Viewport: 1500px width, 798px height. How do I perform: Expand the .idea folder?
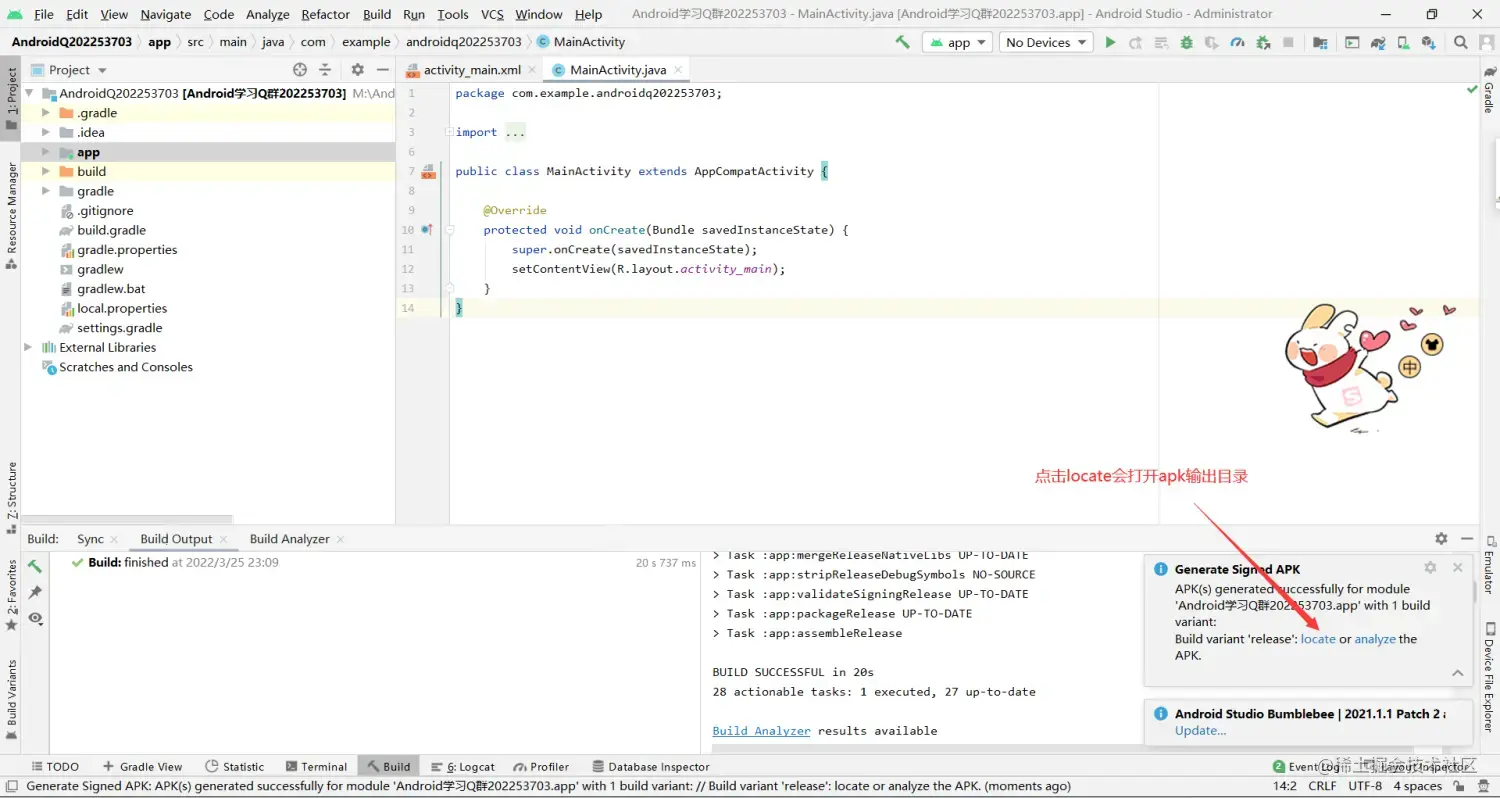click(45, 132)
